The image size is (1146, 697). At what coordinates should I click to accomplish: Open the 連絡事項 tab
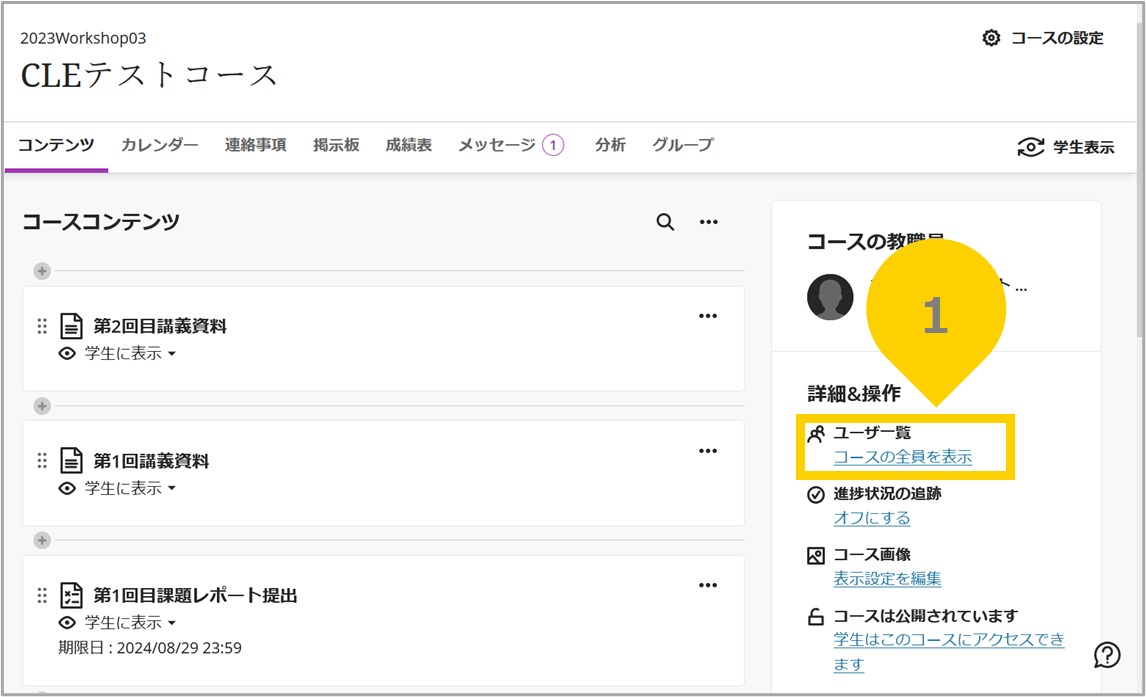coord(256,145)
